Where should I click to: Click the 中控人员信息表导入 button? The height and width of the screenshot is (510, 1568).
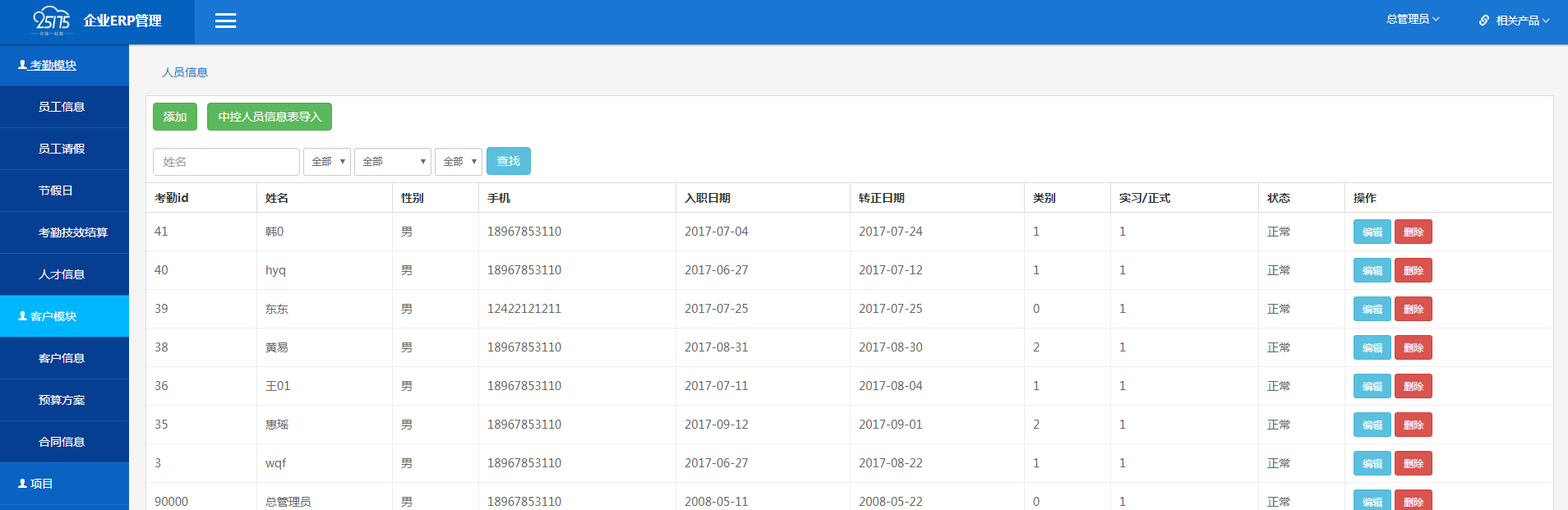tap(270, 117)
